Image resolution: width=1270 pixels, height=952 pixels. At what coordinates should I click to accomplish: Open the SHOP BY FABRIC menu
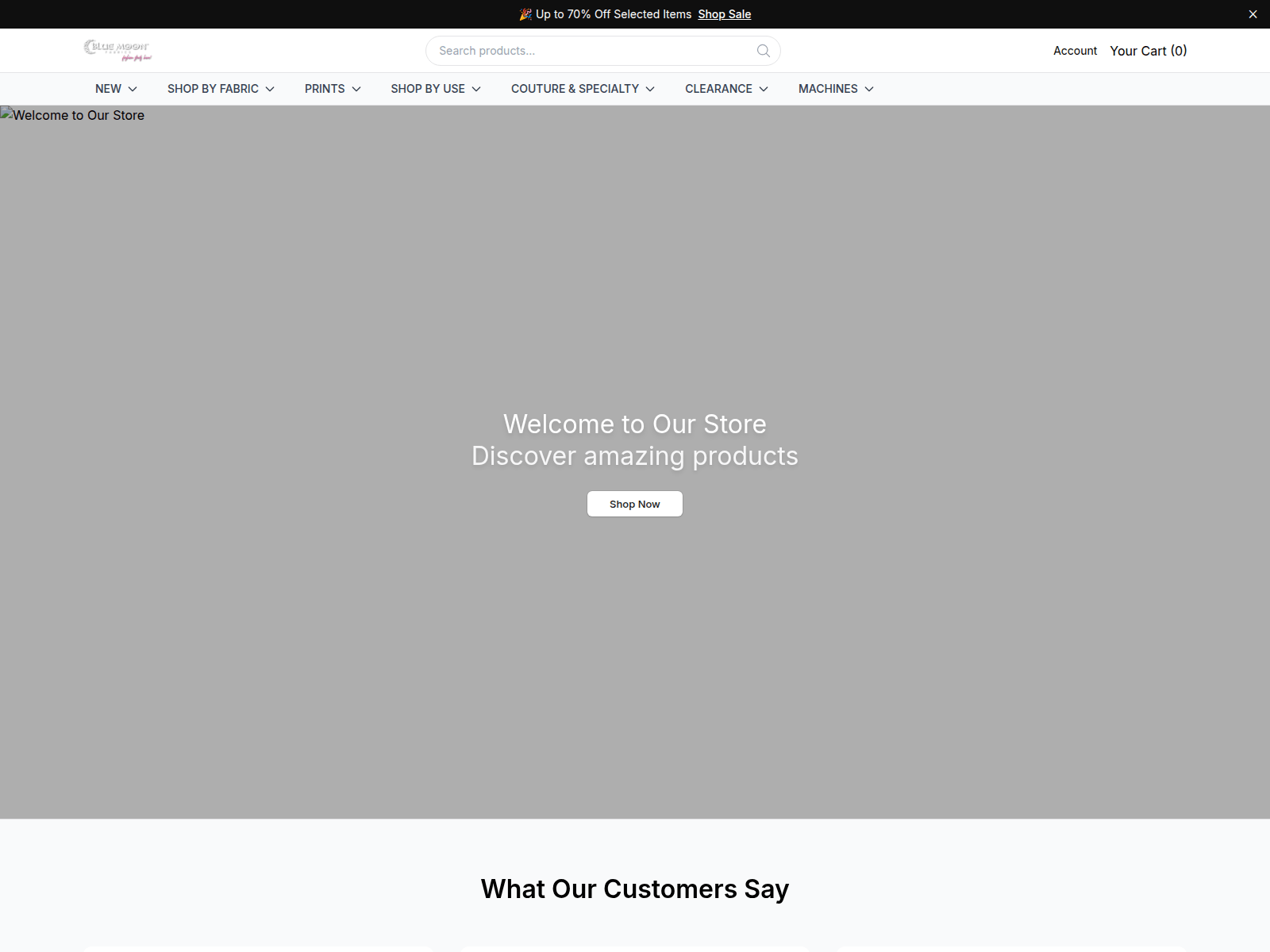pyautogui.click(x=221, y=89)
